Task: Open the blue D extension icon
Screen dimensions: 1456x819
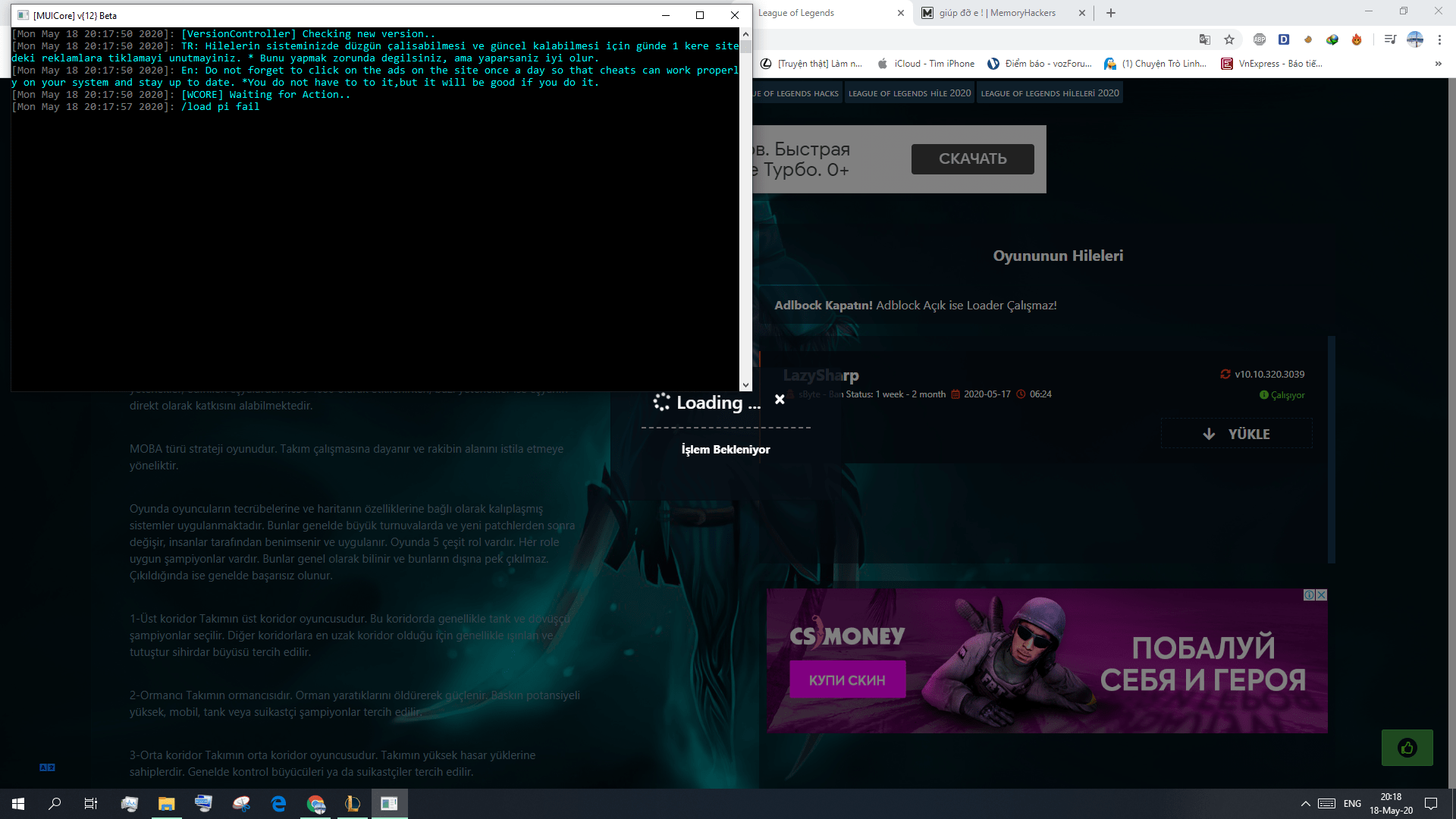Action: pyautogui.click(x=1284, y=39)
